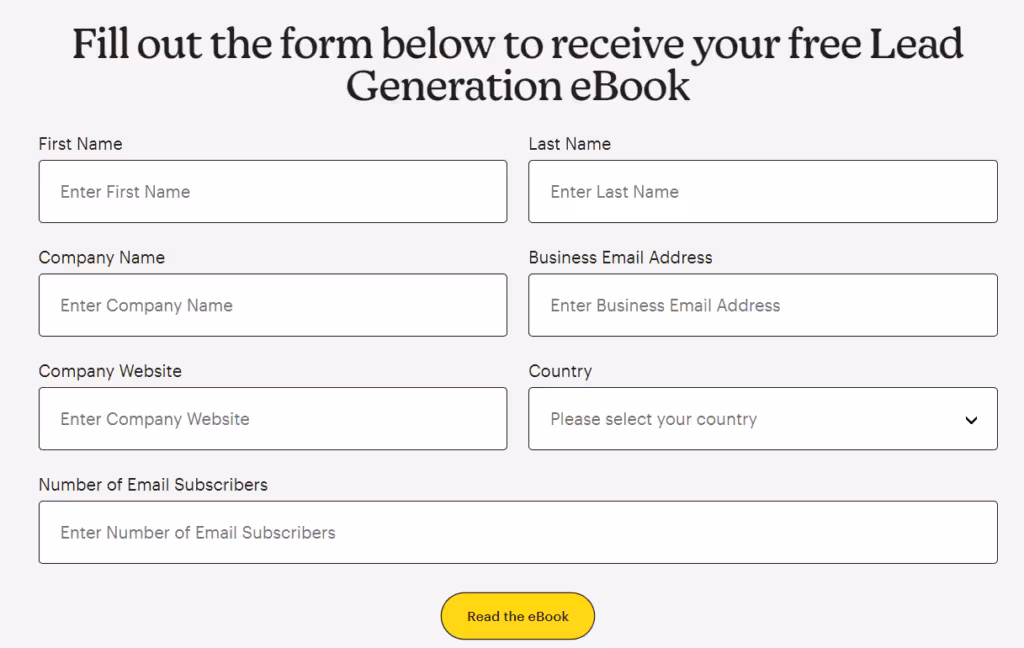Click the "Company Name" label text
Screen dimensions: 1024x648
[x=101, y=258]
